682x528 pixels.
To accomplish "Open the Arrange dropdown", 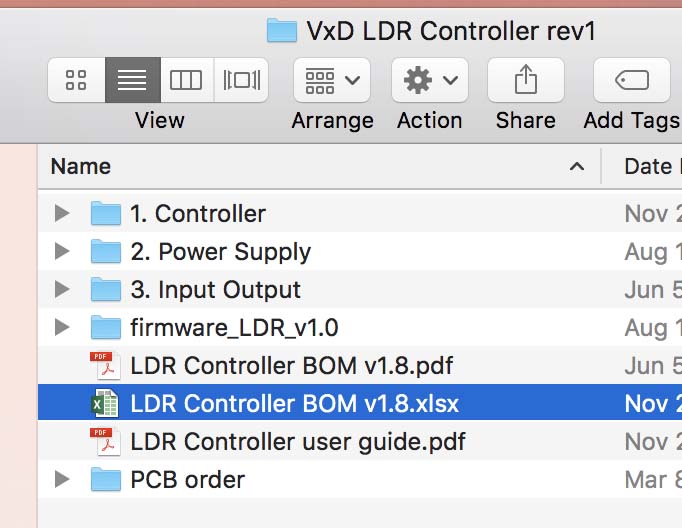I will coord(332,80).
